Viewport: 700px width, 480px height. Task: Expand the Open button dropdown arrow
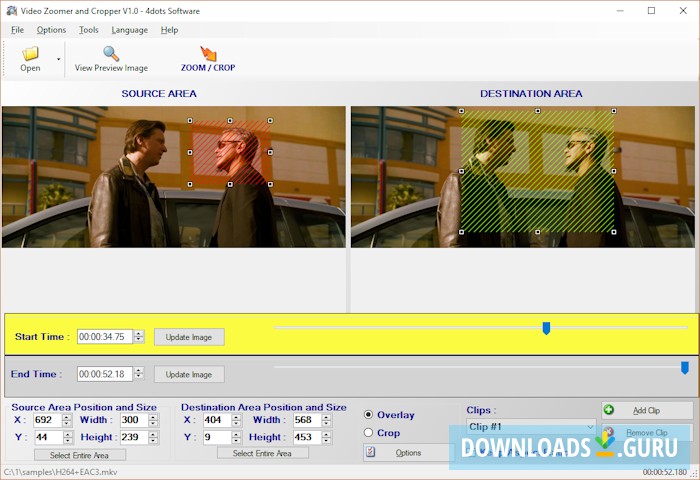tap(58, 60)
